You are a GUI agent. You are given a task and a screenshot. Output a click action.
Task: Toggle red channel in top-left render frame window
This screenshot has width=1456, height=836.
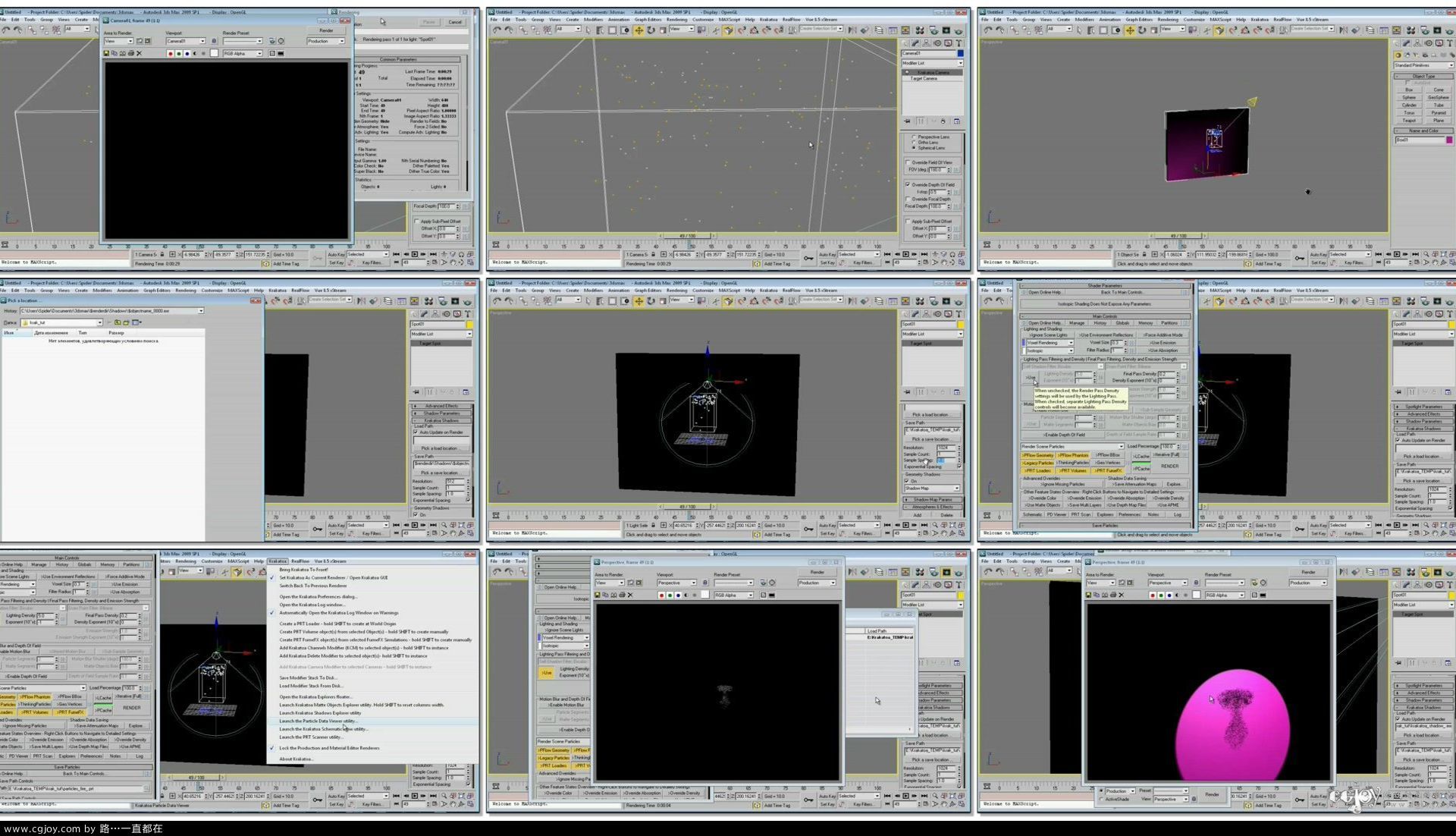(x=171, y=53)
